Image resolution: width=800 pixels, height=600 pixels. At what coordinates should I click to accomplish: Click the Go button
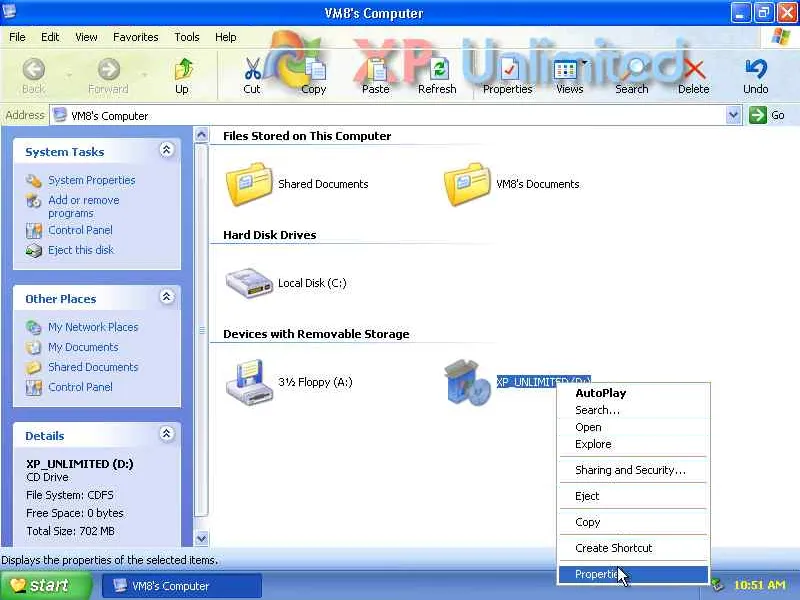pyautogui.click(x=767, y=115)
